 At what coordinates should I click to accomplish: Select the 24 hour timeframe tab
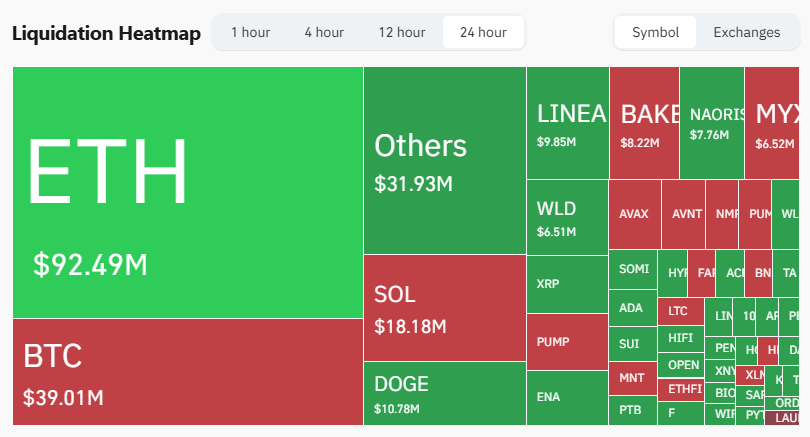pyautogui.click(x=484, y=32)
